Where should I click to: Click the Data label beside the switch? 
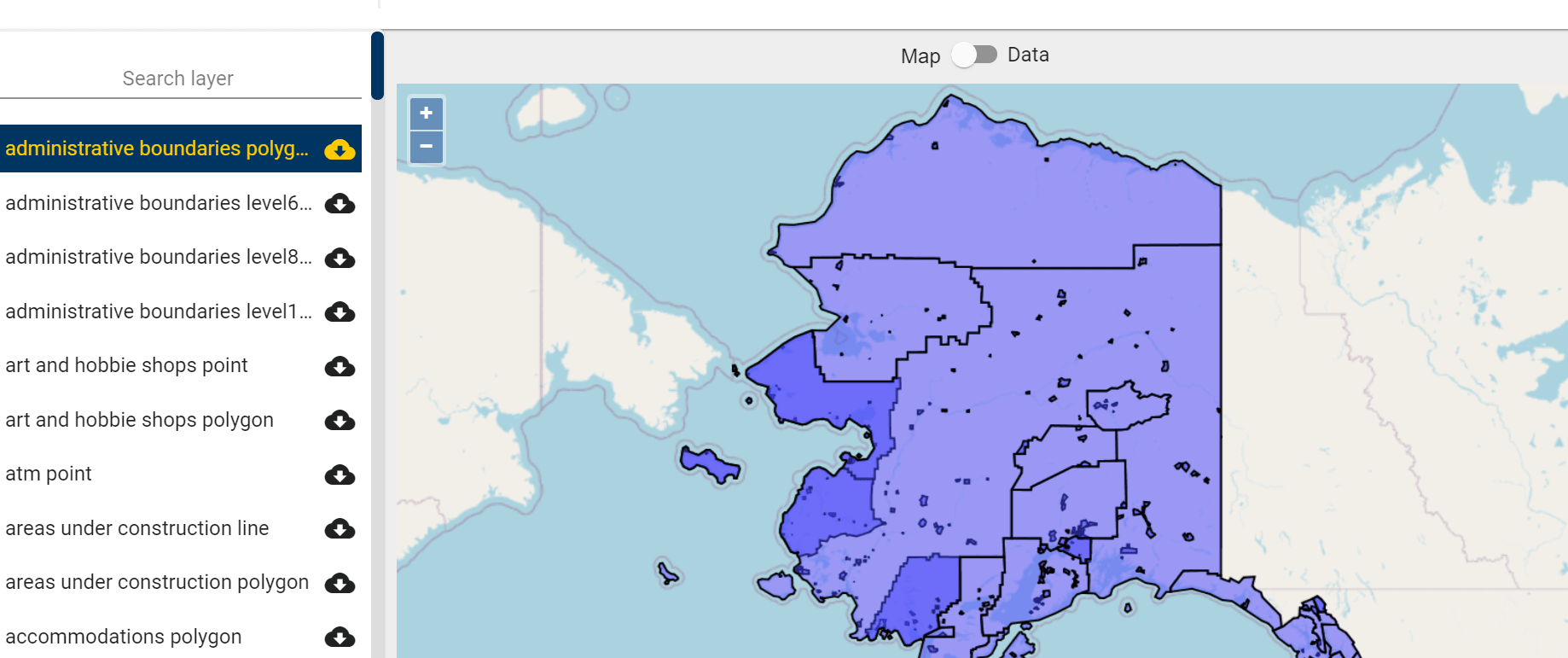click(x=1028, y=55)
